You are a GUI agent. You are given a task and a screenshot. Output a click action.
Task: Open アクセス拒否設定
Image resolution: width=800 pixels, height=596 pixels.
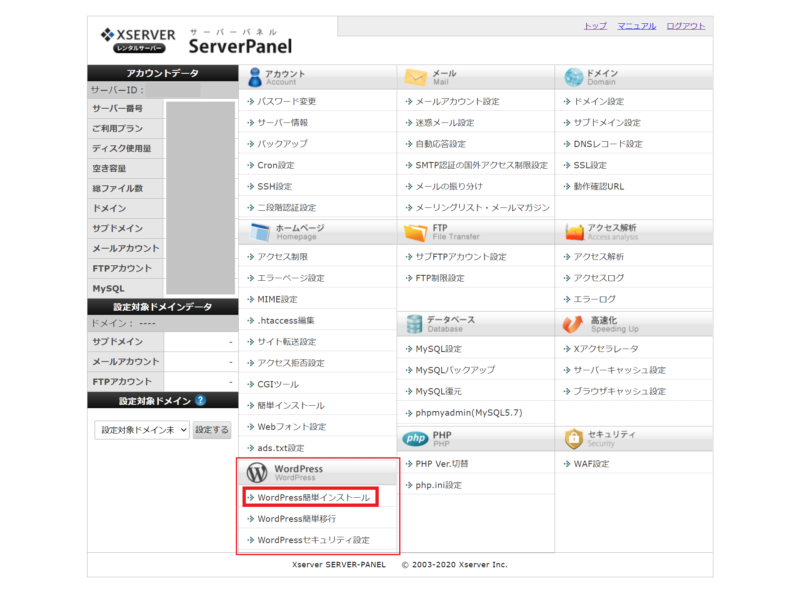[x=291, y=363]
